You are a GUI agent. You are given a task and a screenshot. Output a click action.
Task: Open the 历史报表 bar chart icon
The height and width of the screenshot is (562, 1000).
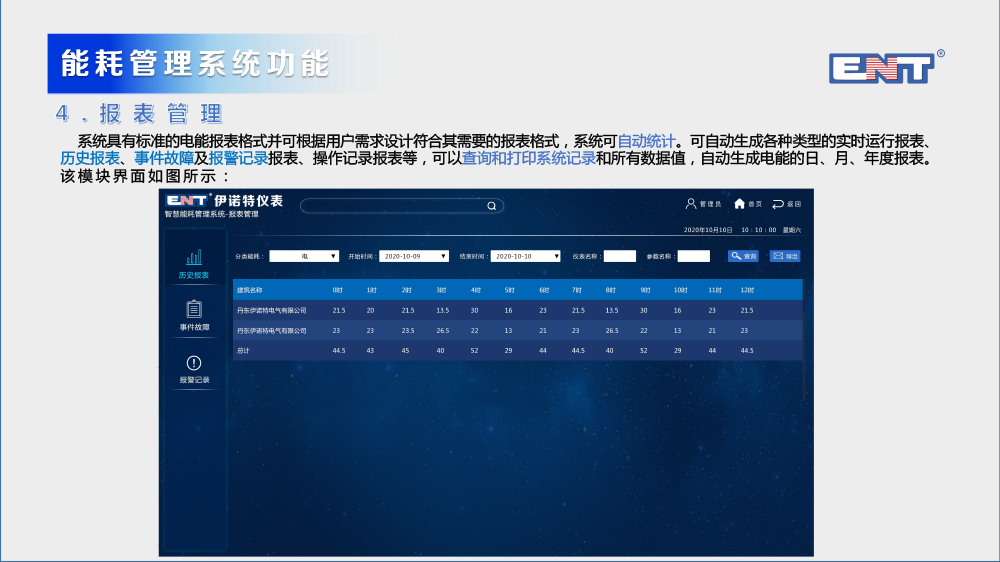194,258
